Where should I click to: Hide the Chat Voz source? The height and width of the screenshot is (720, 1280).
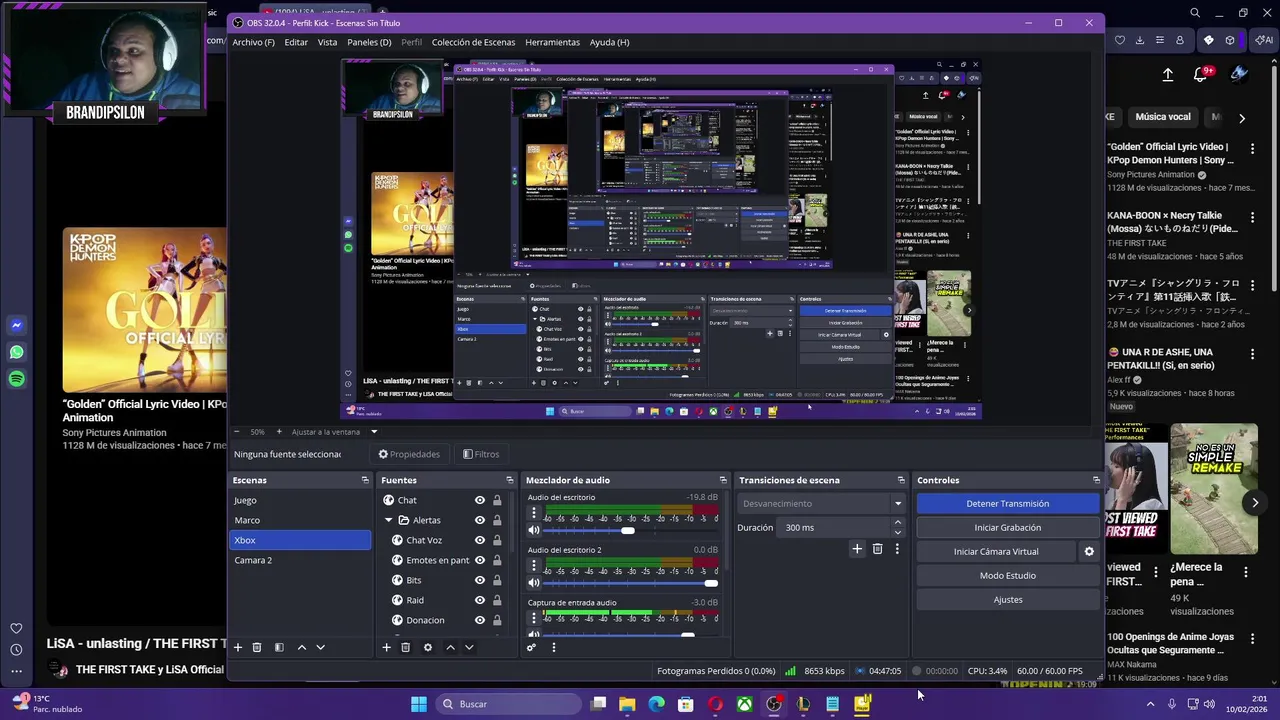point(480,540)
